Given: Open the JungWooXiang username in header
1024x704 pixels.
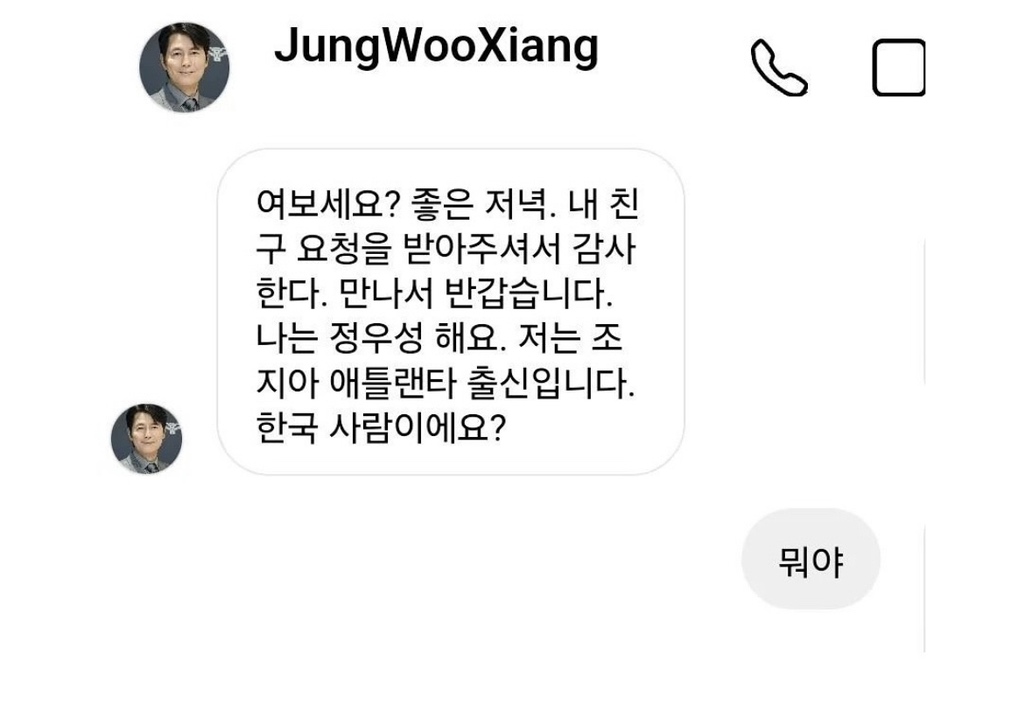Looking at the screenshot, I should [x=436, y=46].
